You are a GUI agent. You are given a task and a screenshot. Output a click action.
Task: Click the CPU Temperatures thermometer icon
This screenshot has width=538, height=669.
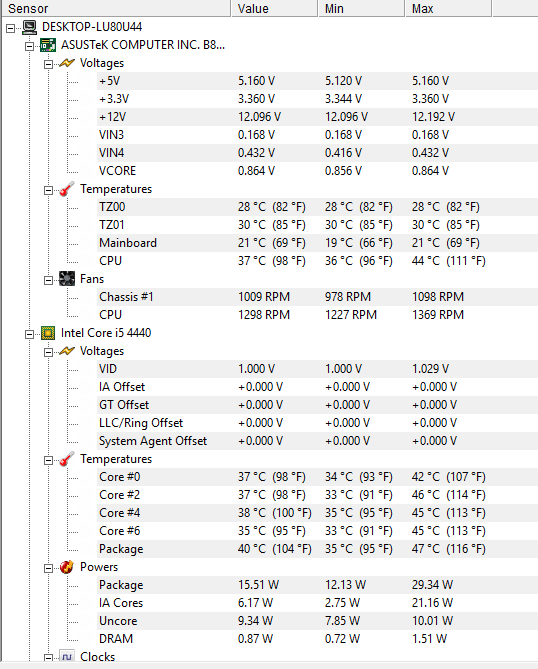(67, 459)
